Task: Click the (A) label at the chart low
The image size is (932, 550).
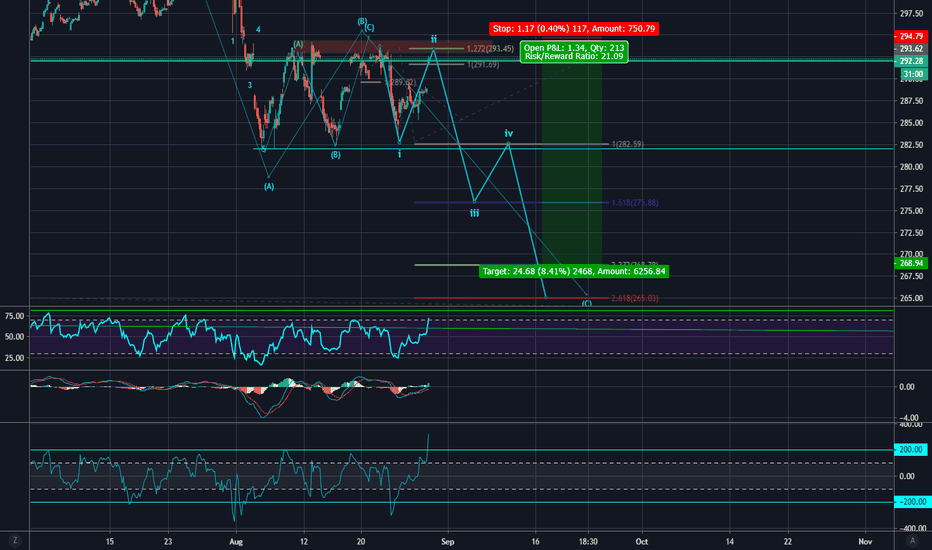Action: 269,187
